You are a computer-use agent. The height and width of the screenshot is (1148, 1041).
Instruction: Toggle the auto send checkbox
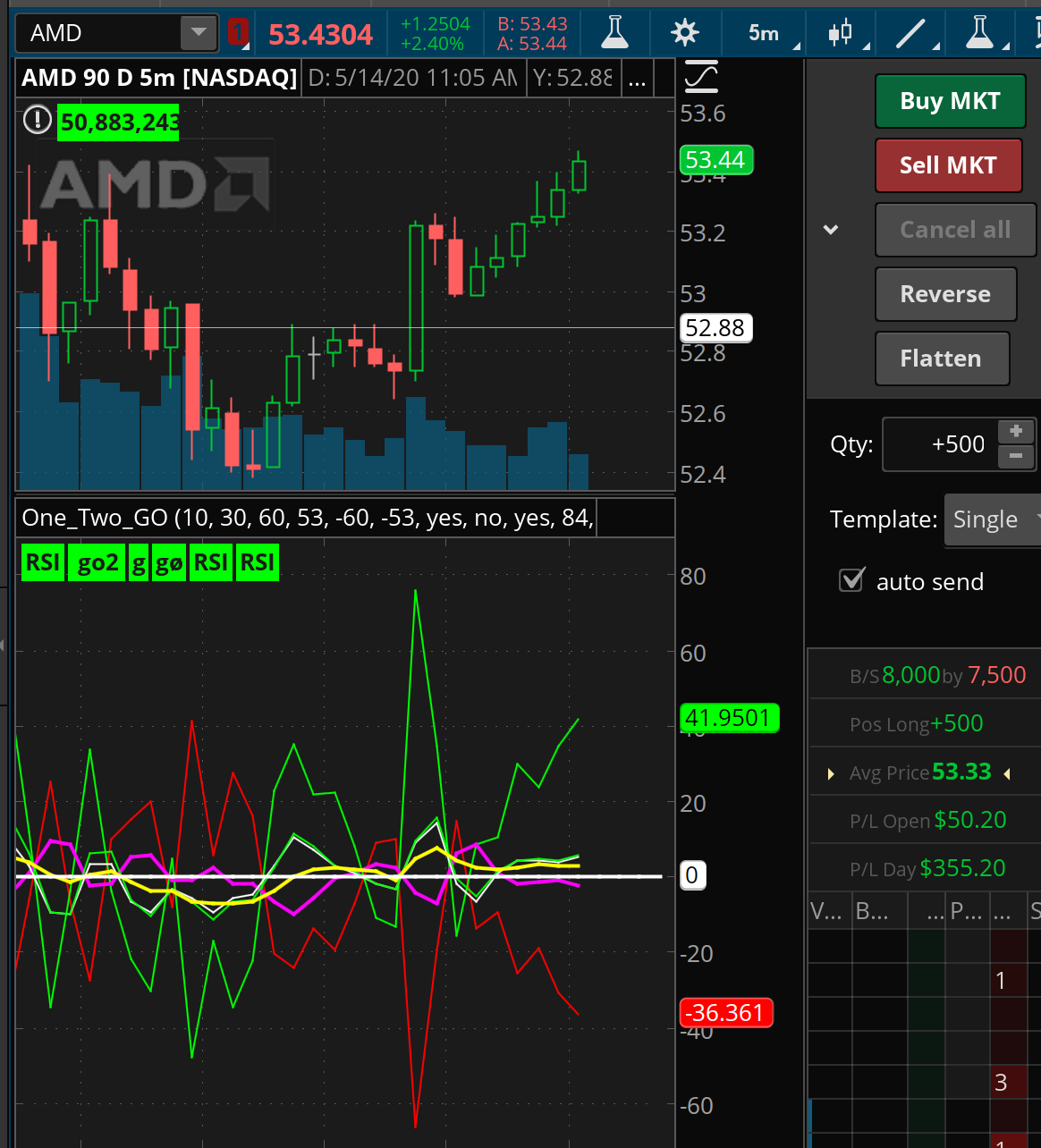coord(851,580)
